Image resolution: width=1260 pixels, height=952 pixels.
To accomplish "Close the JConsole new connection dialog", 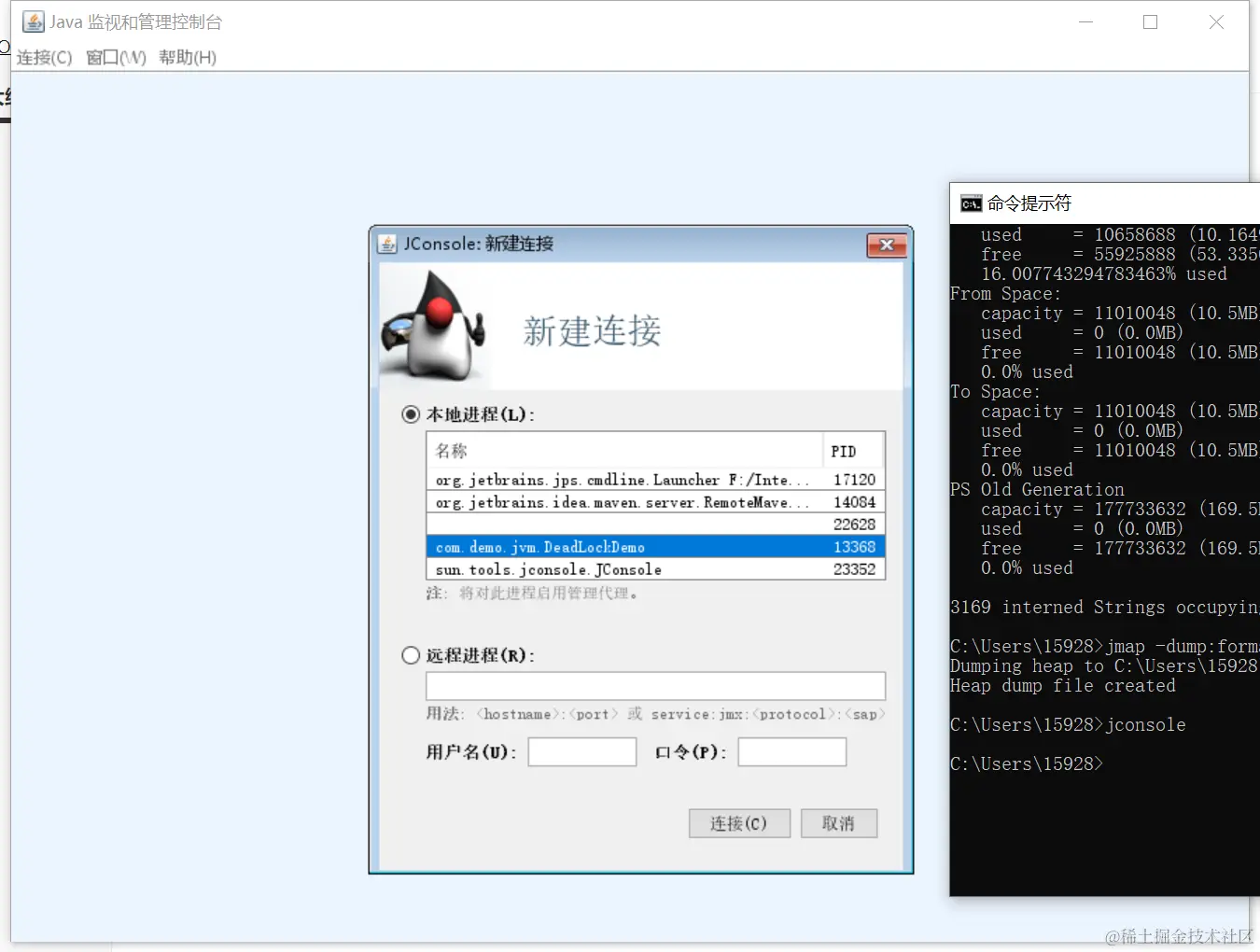I will (x=887, y=245).
